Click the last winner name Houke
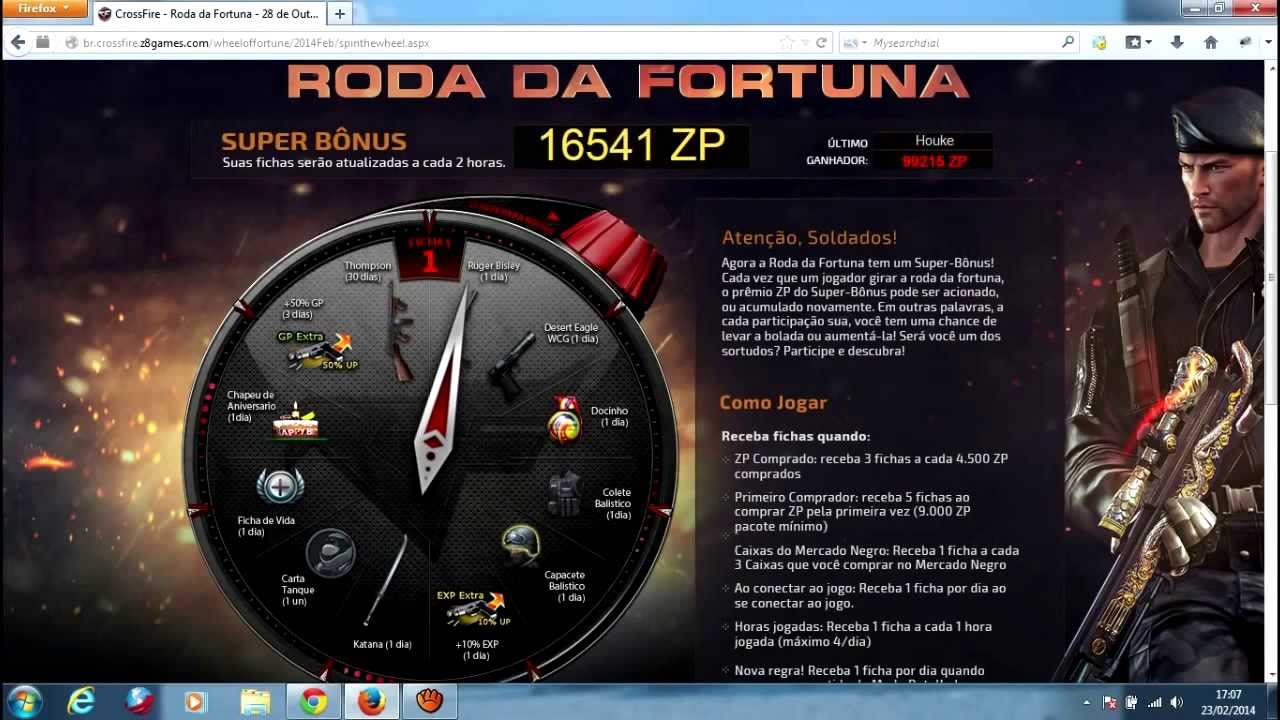The image size is (1280, 720). pyautogui.click(x=934, y=141)
